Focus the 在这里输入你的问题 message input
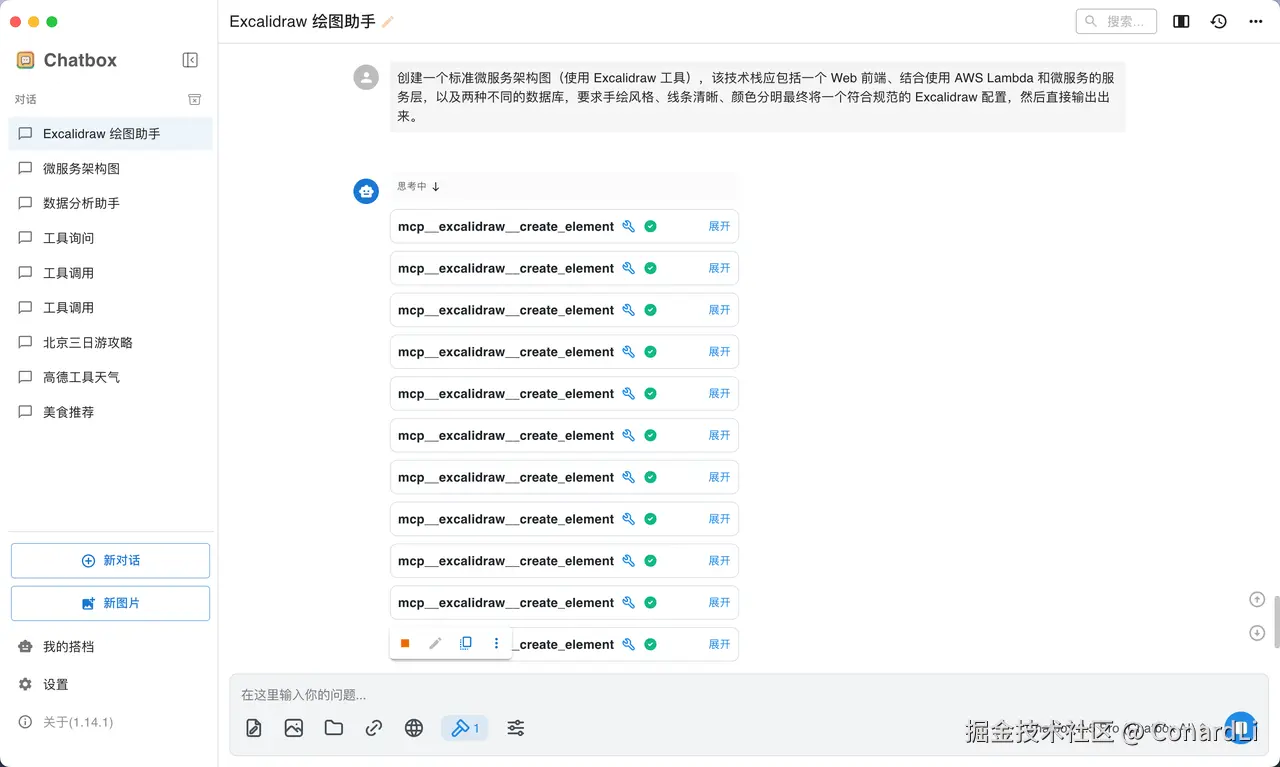Screen dimensions: 1280x767 click(x=748, y=695)
